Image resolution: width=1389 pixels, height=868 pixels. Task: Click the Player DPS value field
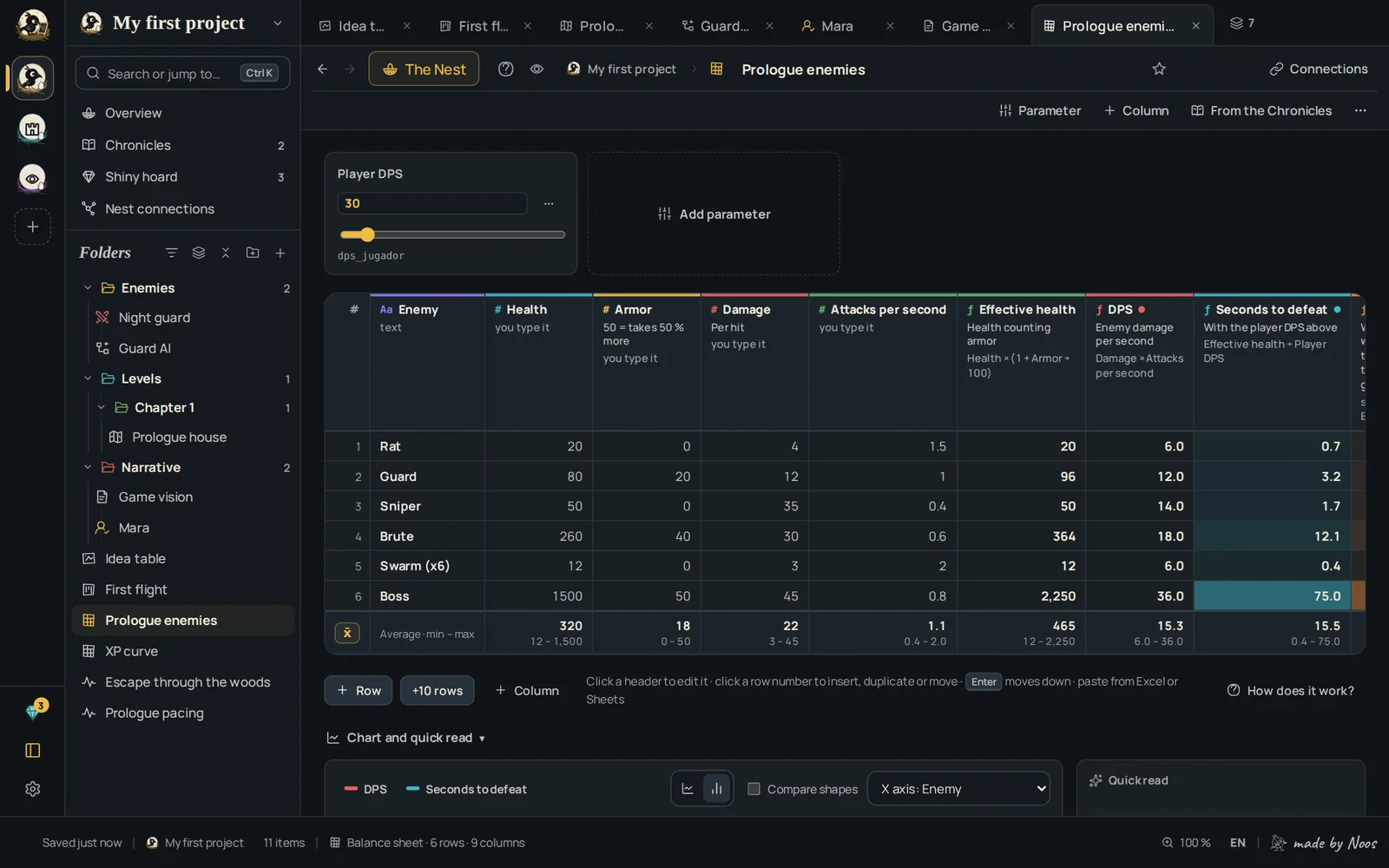[432, 203]
